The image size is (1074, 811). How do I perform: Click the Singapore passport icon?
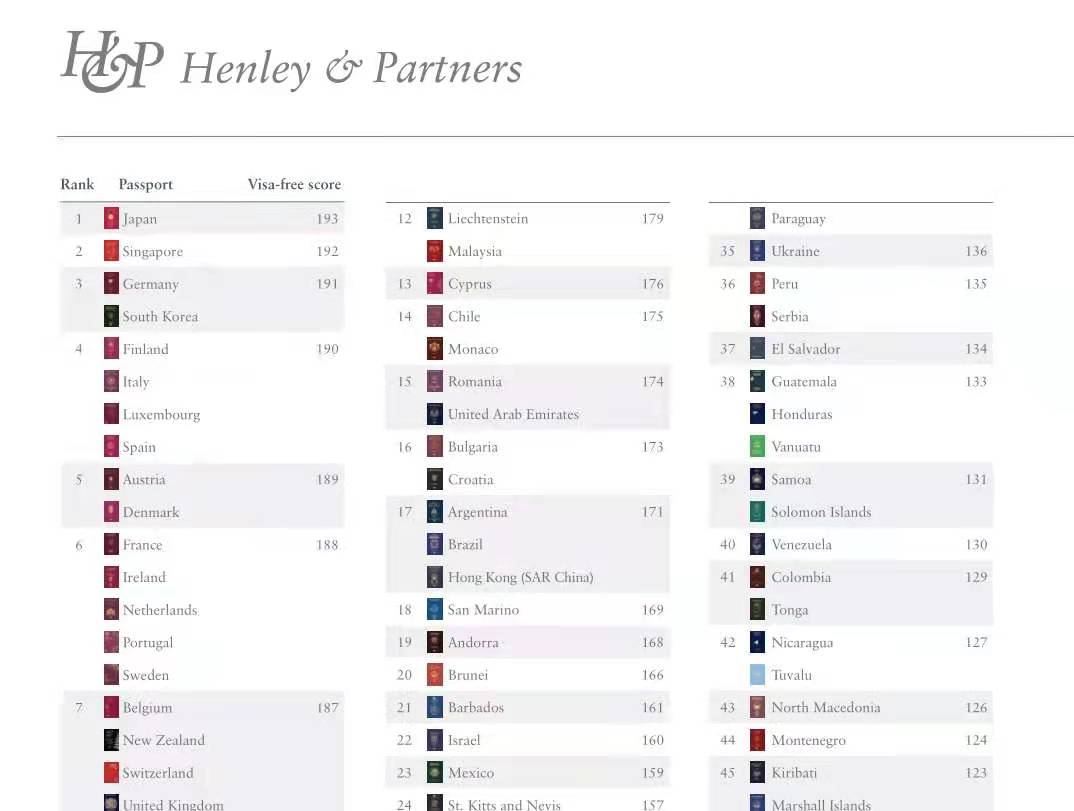tap(111, 251)
